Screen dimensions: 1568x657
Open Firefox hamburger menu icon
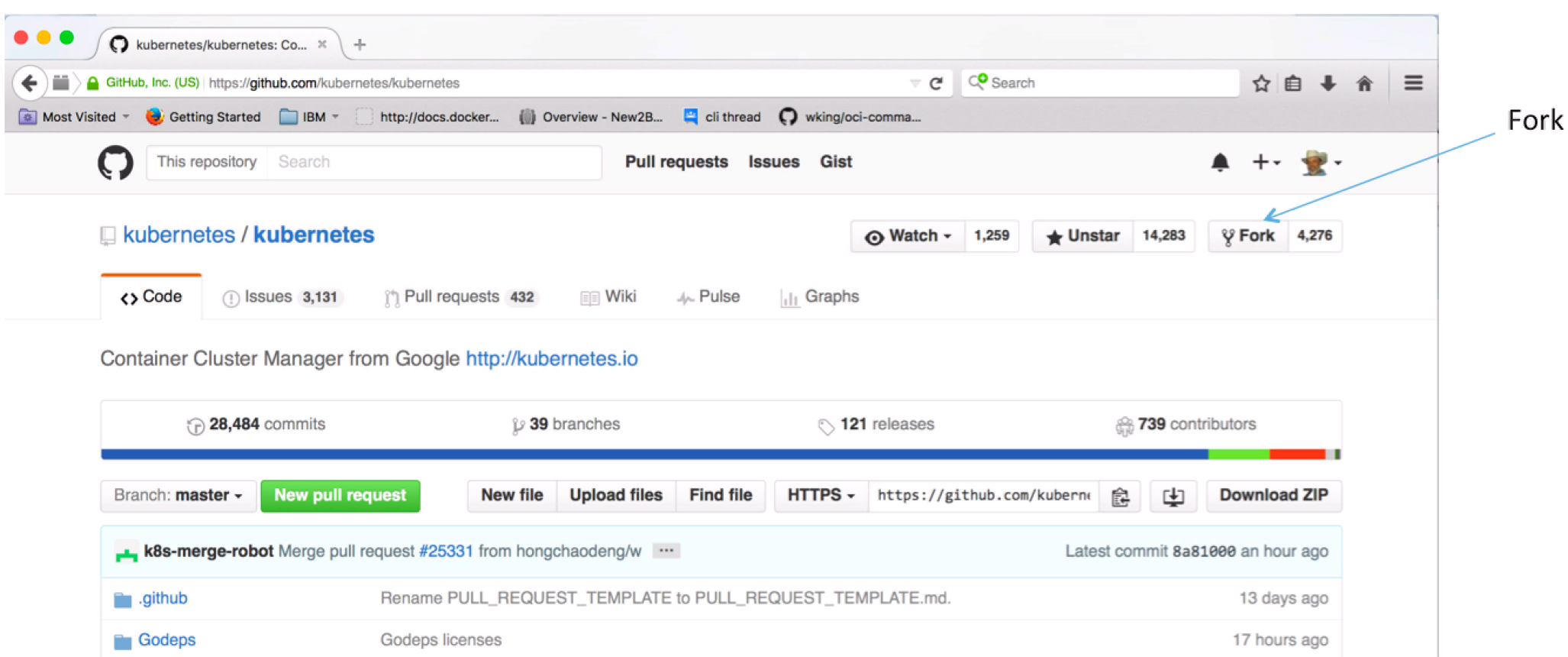[x=1413, y=83]
